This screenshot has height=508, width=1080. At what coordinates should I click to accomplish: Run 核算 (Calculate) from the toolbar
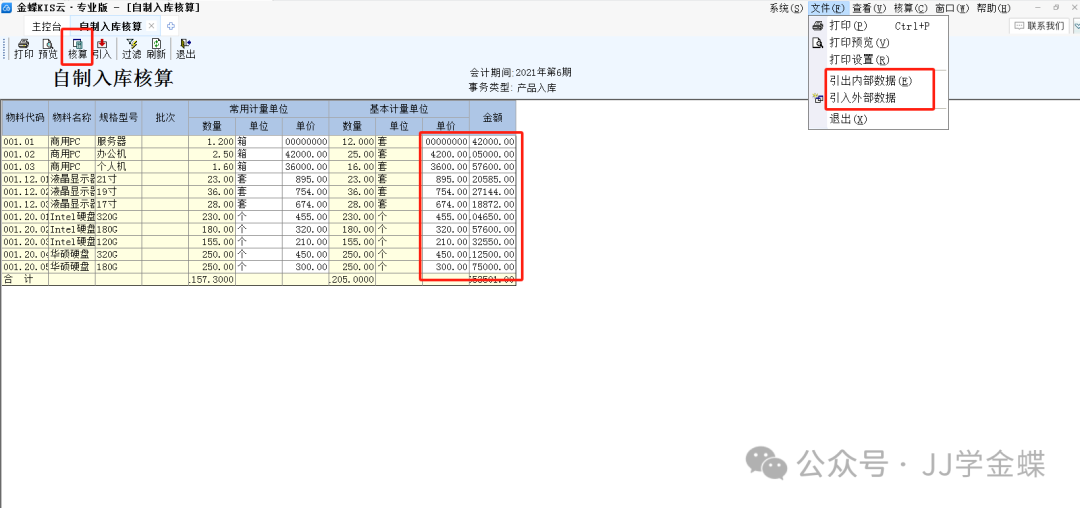(77, 48)
